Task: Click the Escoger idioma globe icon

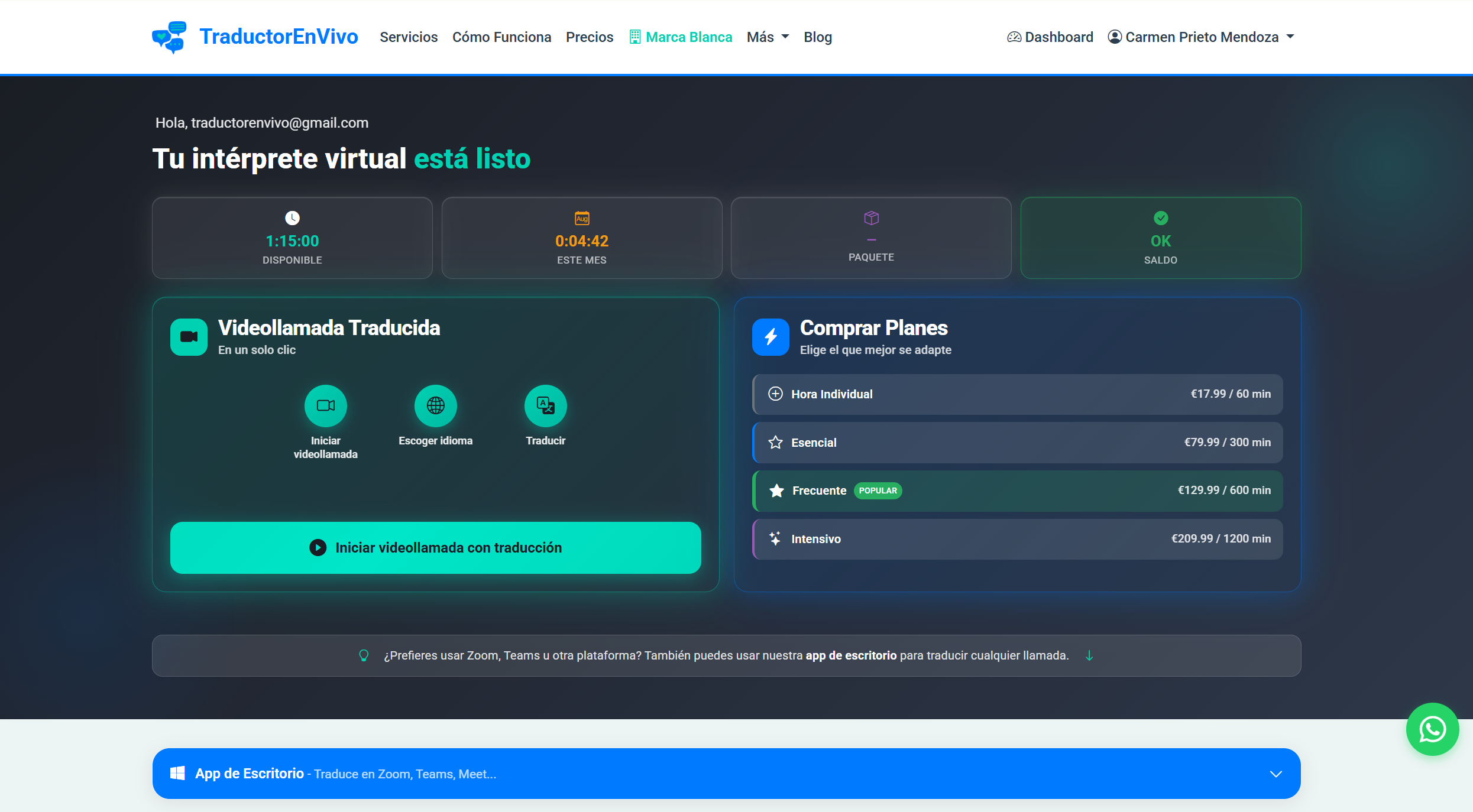Action: pos(436,406)
